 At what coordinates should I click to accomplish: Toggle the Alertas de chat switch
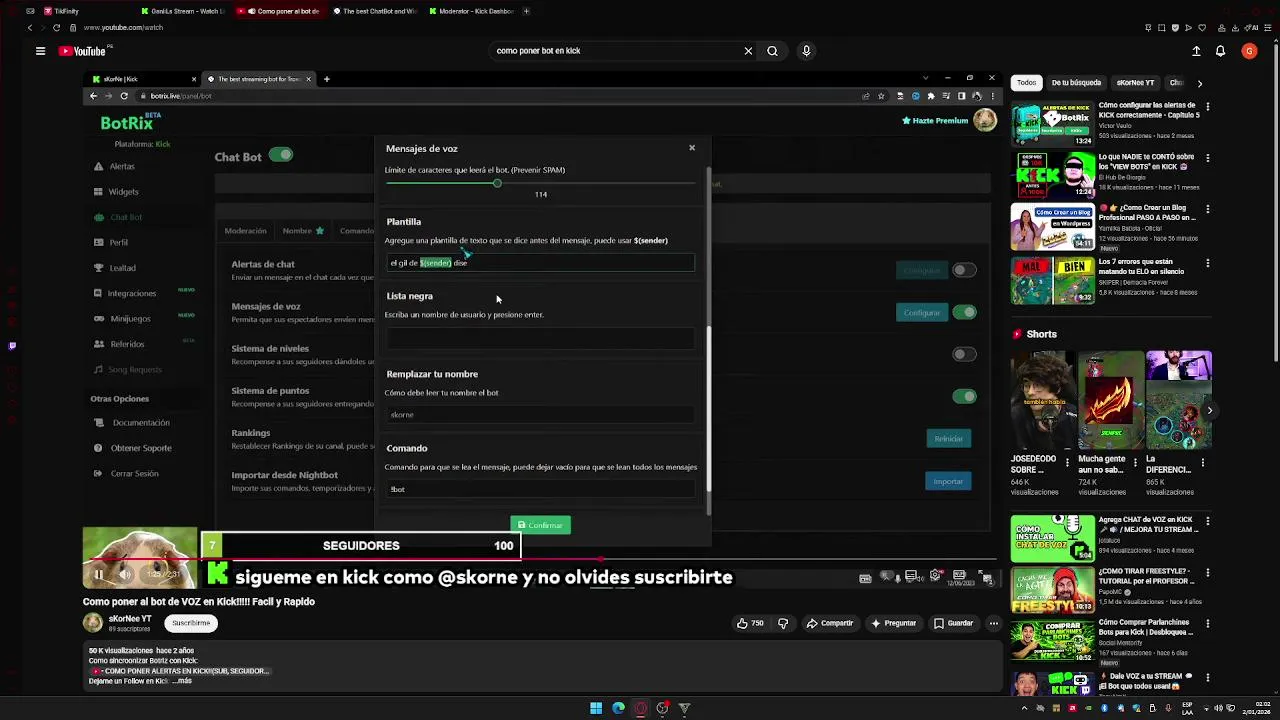coord(964,270)
